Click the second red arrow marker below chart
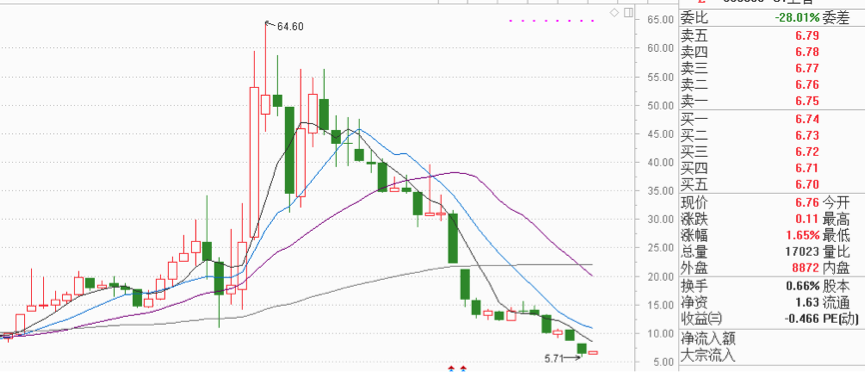This screenshot has width=866, height=372. (464, 368)
